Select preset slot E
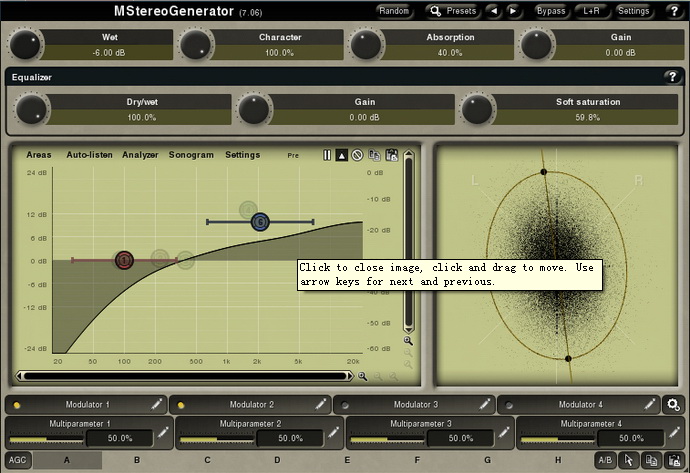 (347, 460)
